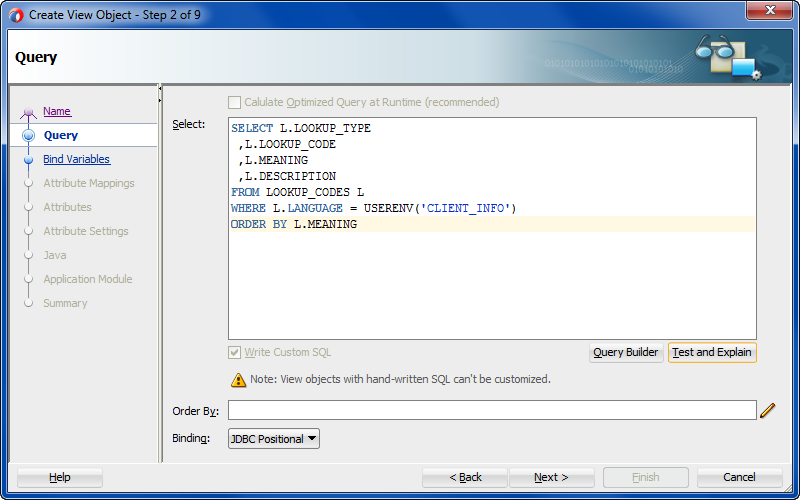
Task: Click in the empty SQL editor area below the query
Action: pos(492,286)
